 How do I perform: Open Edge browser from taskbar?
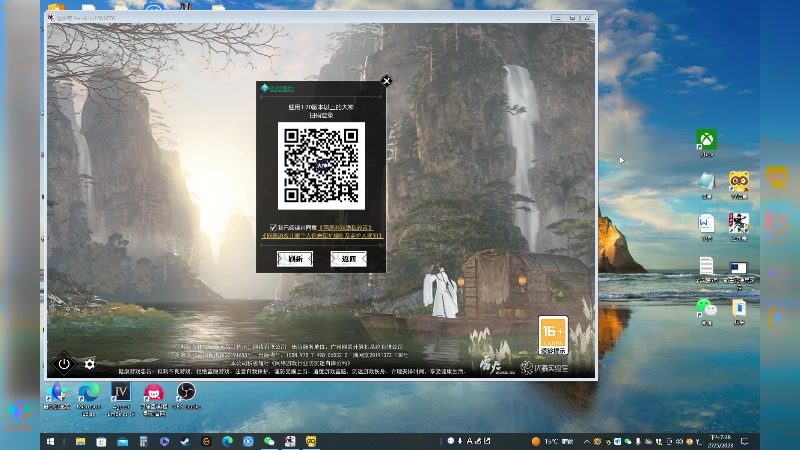tap(227, 441)
